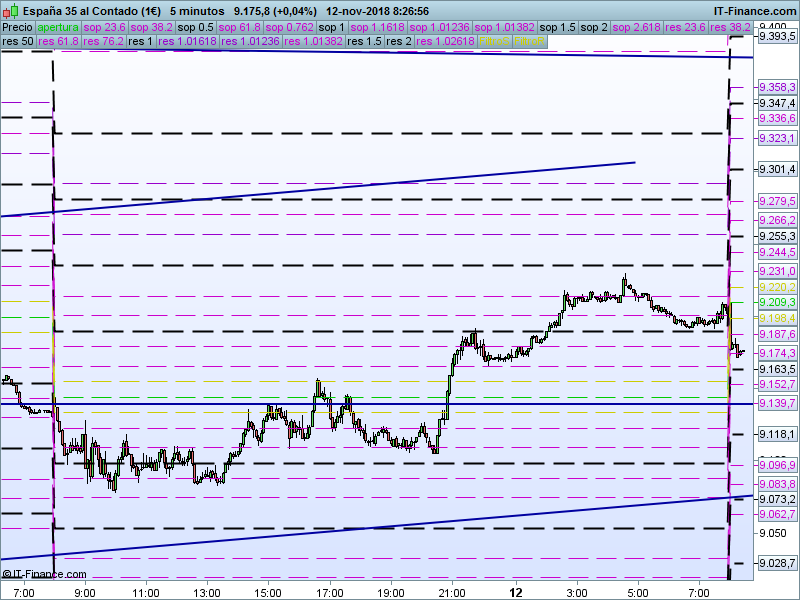Open the sop 2.618 legend label

click(636, 28)
